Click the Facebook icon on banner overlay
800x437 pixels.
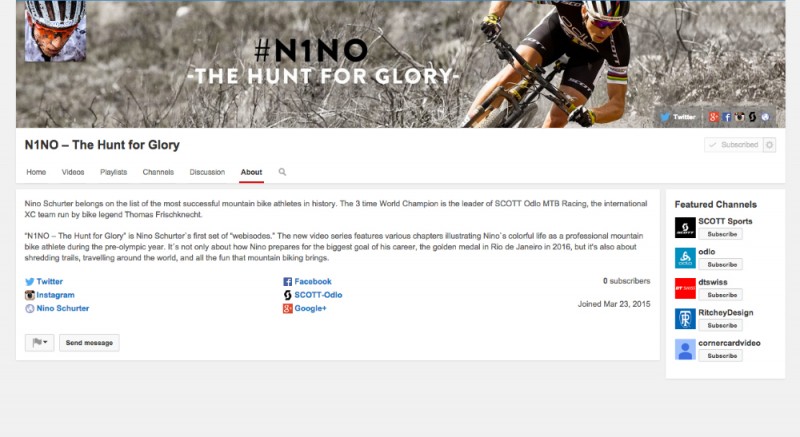point(727,117)
